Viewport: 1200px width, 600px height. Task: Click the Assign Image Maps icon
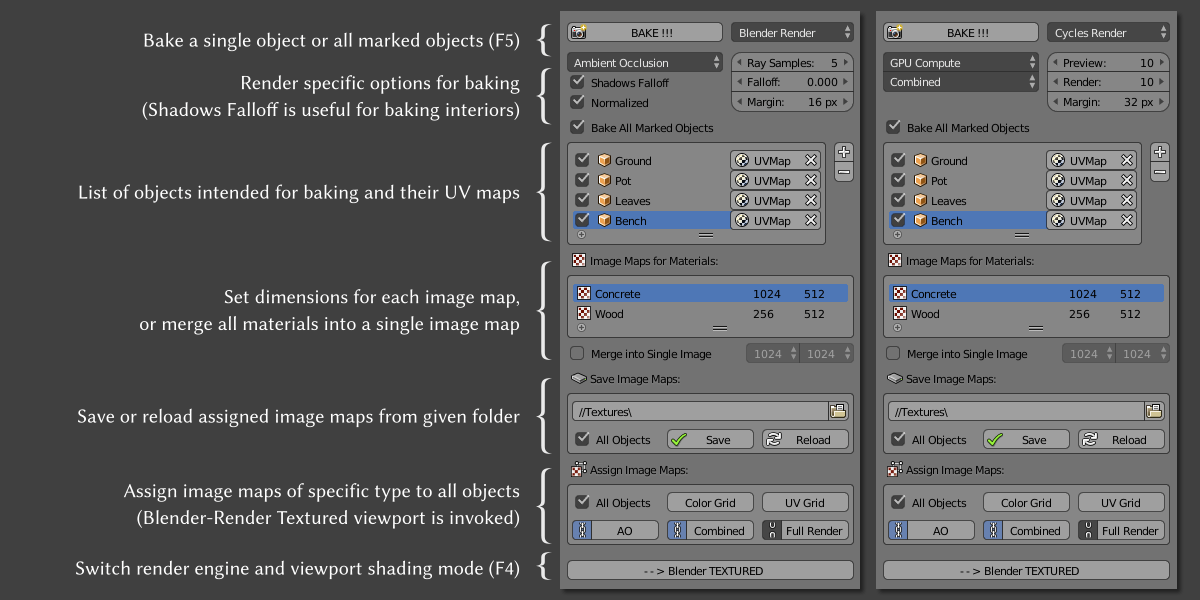pyautogui.click(x=578, y=468)
